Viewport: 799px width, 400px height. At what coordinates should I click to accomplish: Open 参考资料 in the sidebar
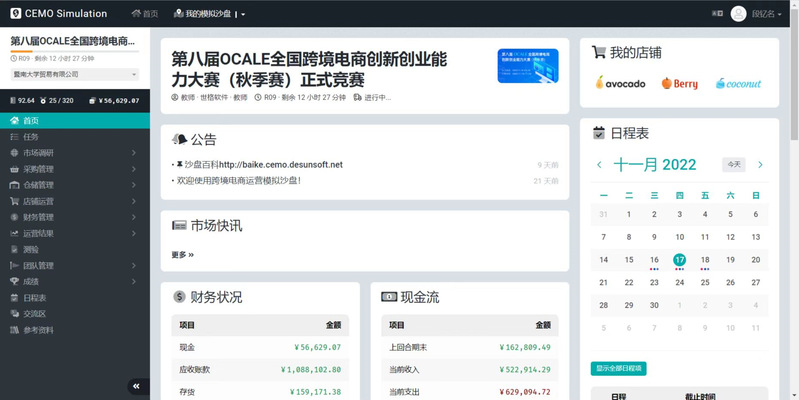point(40,329)
